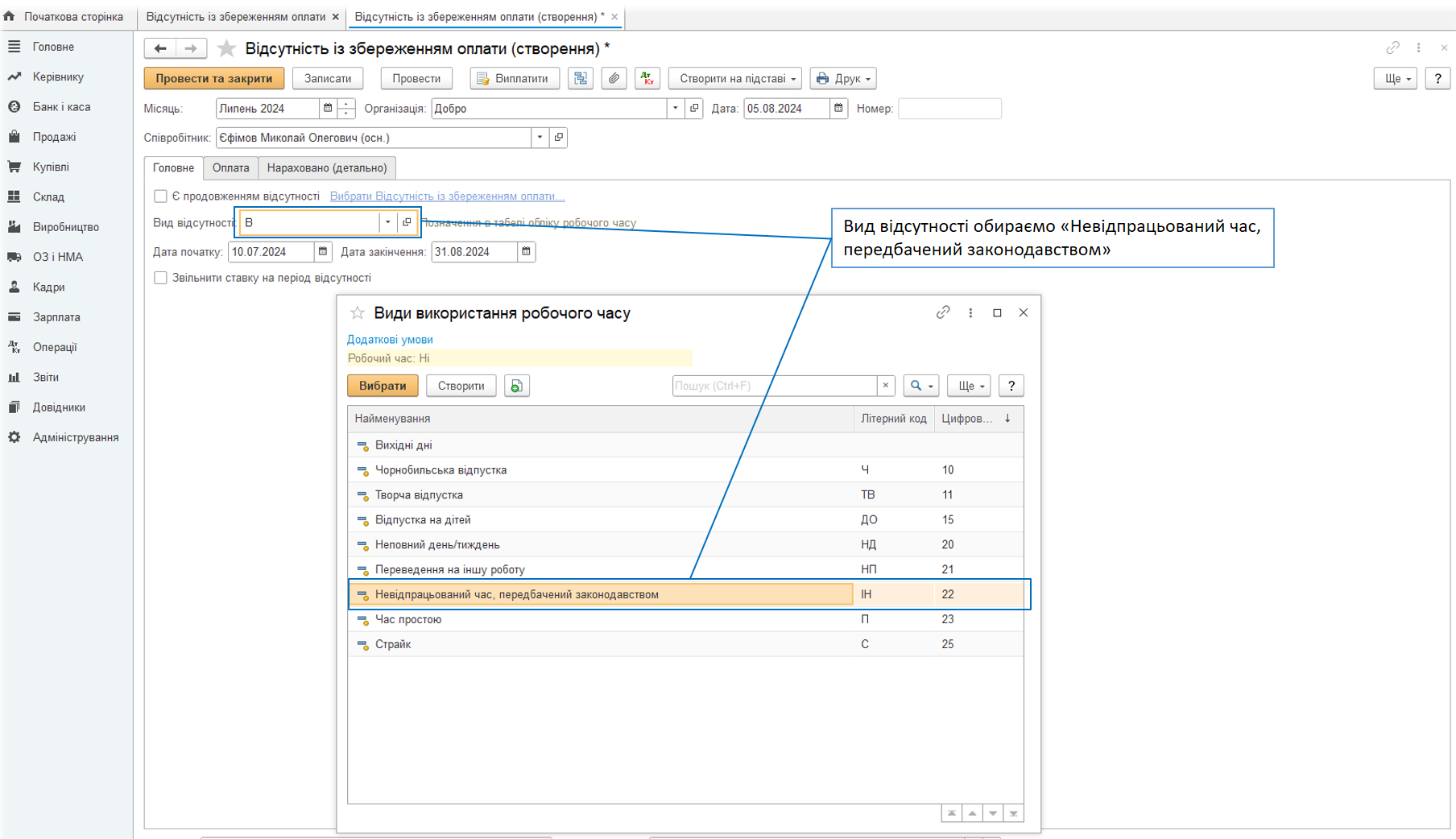The width and height of the screenshot is (1456, 839).
Task: Go back with the left arrow button
Action: pos(160,48)
